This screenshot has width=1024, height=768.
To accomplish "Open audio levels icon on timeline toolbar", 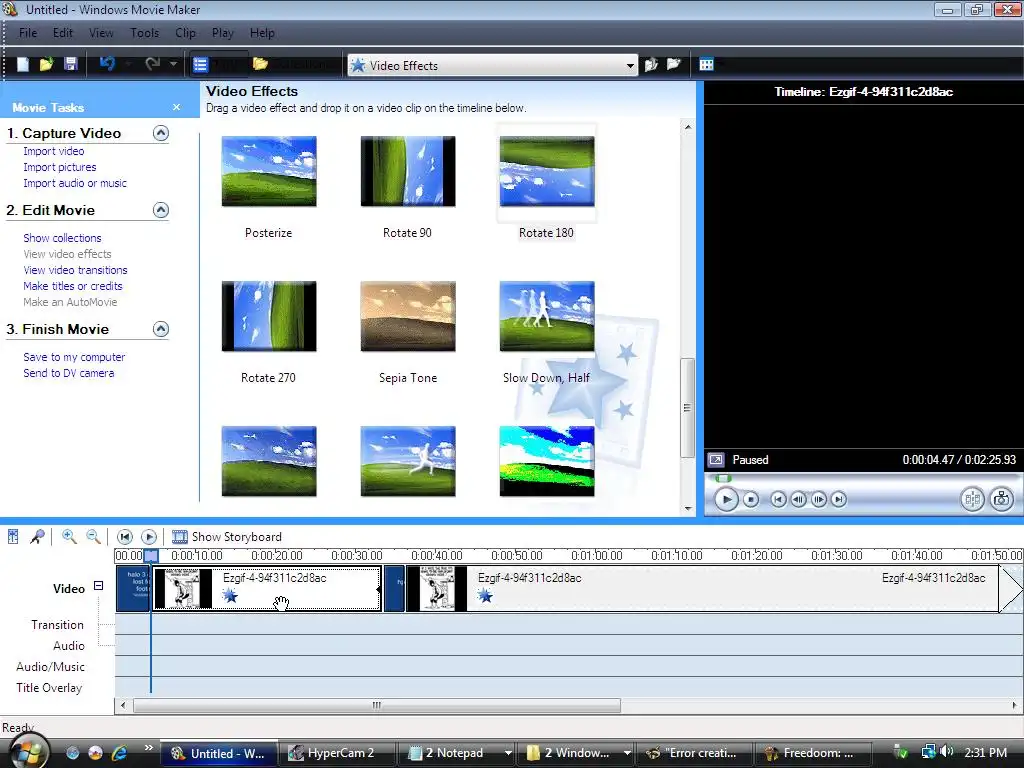I will (13, 537).
